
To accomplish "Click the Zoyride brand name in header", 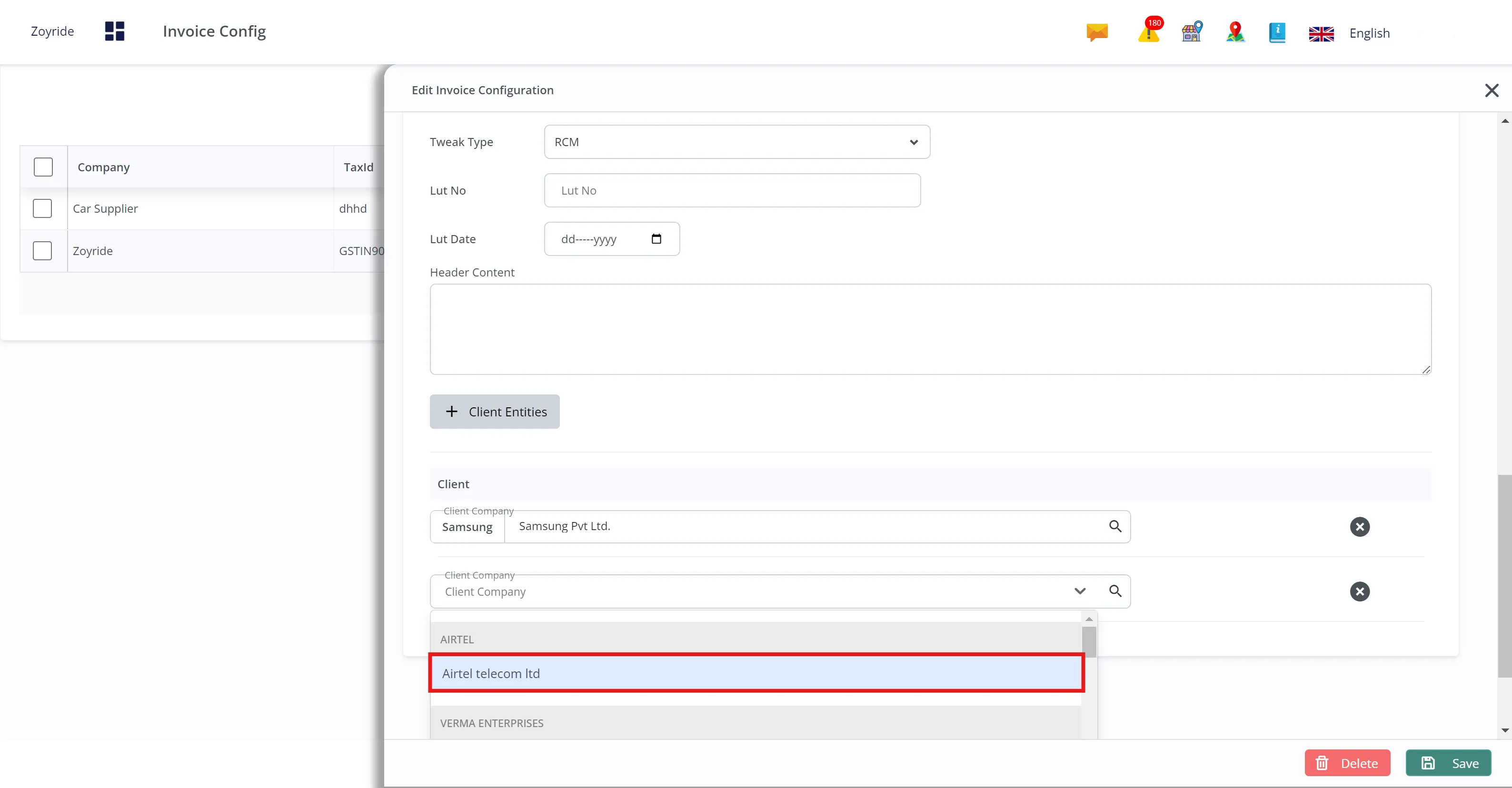I will [52, 31].
